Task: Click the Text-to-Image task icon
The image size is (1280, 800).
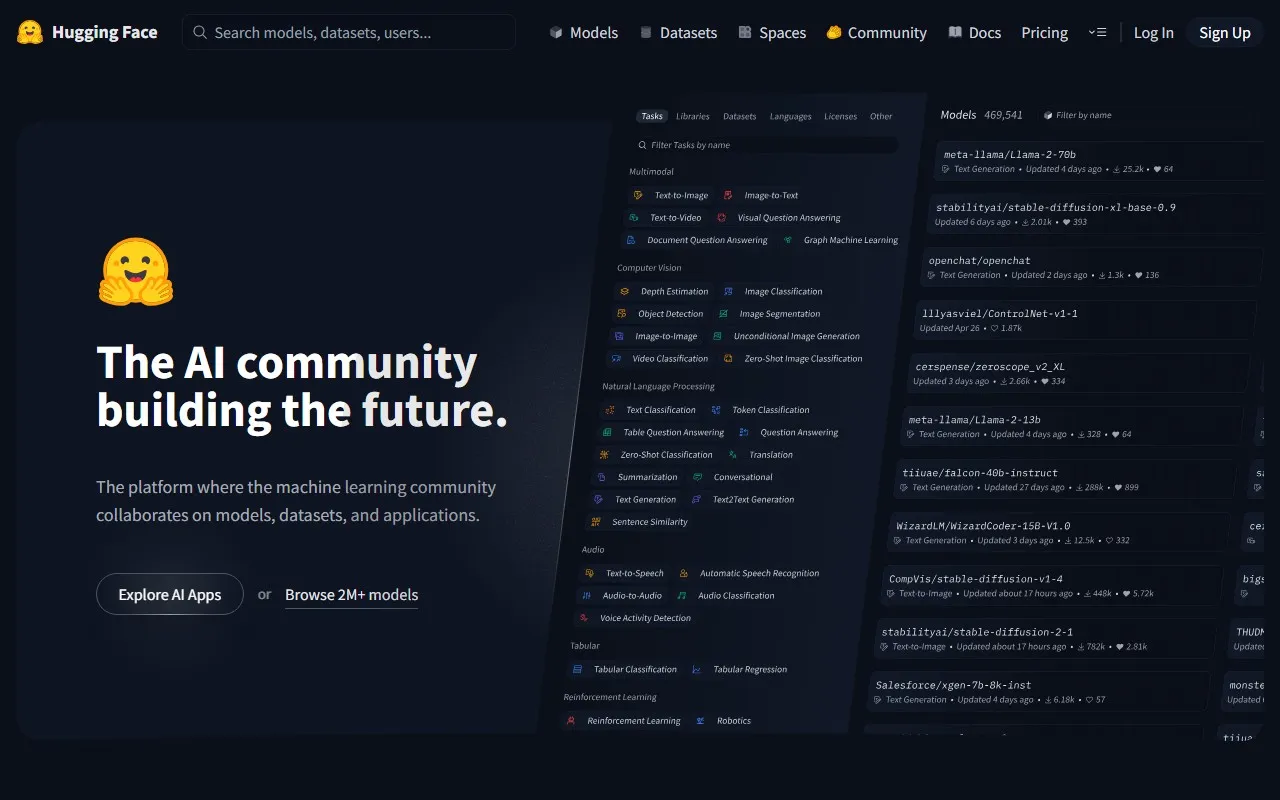Action: coord(638,195)
